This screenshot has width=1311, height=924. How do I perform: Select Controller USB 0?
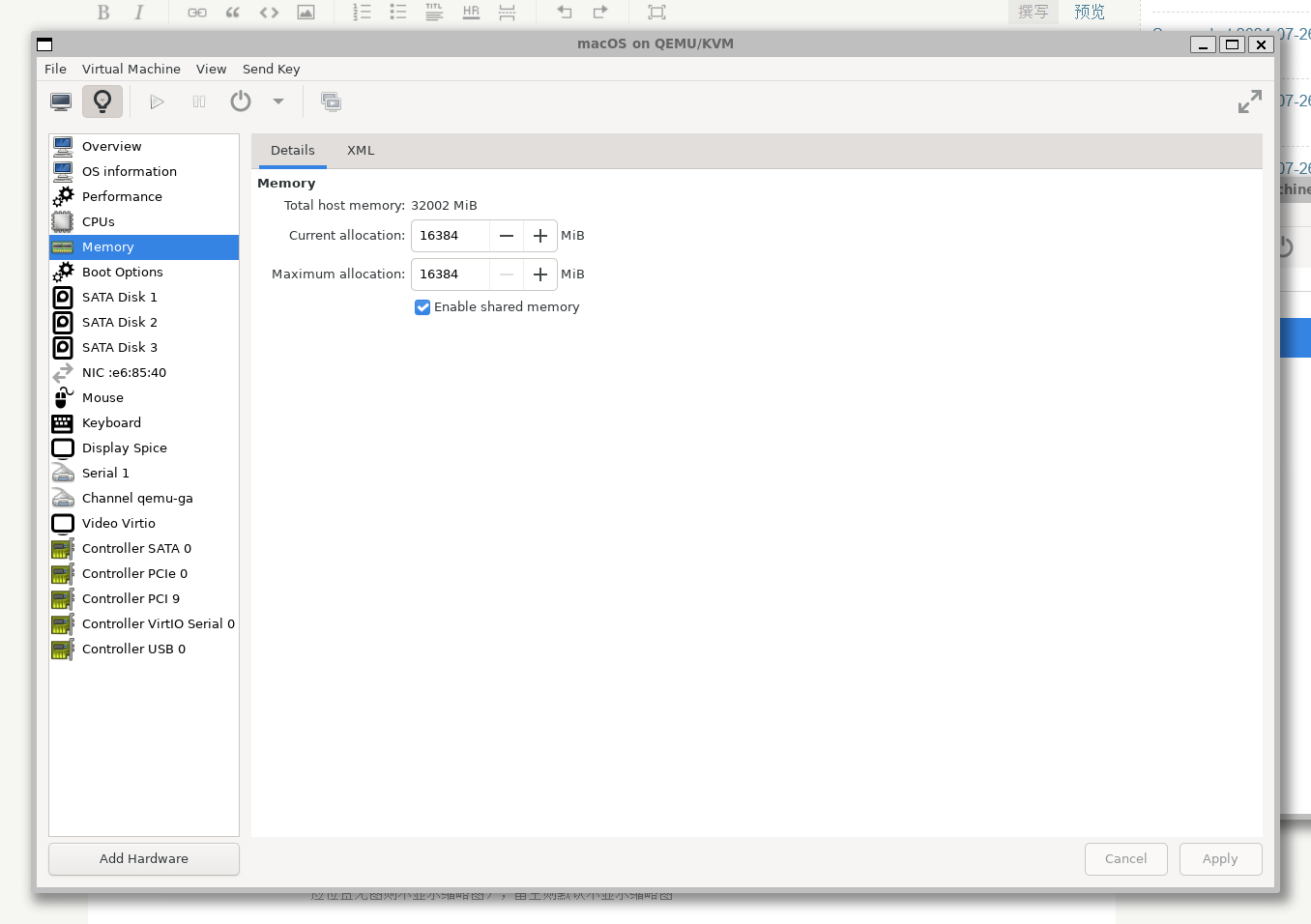(x=144, y=650)
